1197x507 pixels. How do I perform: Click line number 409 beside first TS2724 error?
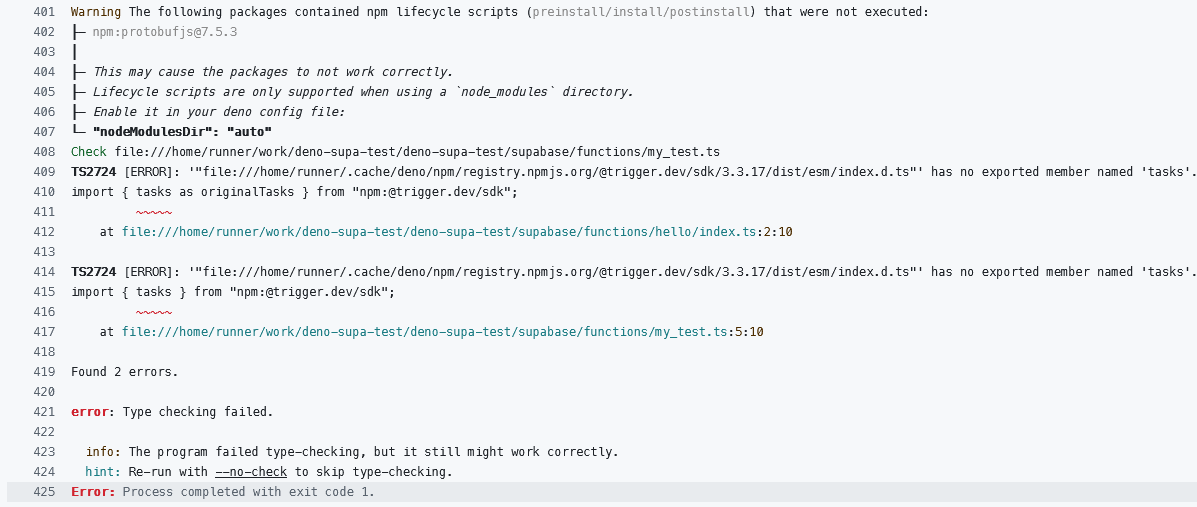point(43,172)
